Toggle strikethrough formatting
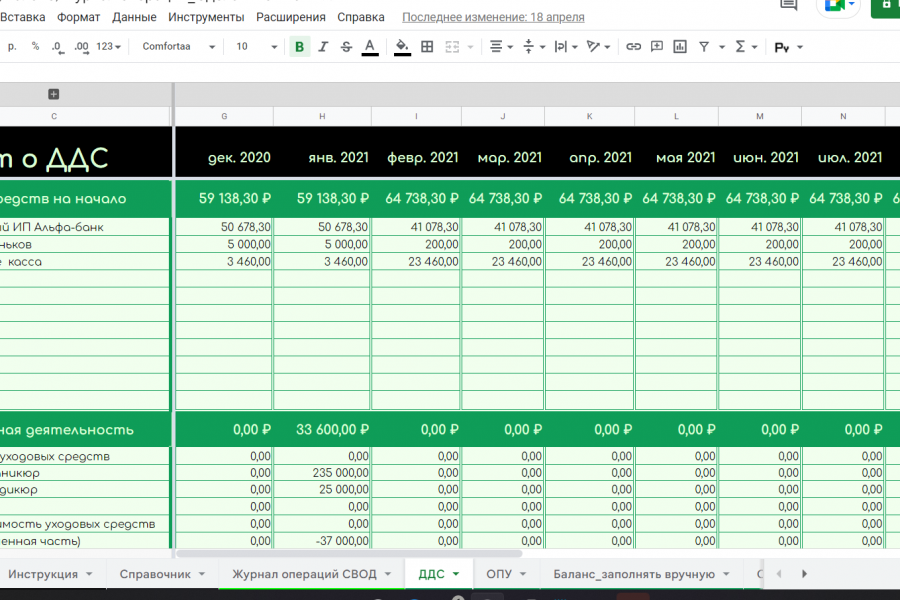 (x=346, y=47)
